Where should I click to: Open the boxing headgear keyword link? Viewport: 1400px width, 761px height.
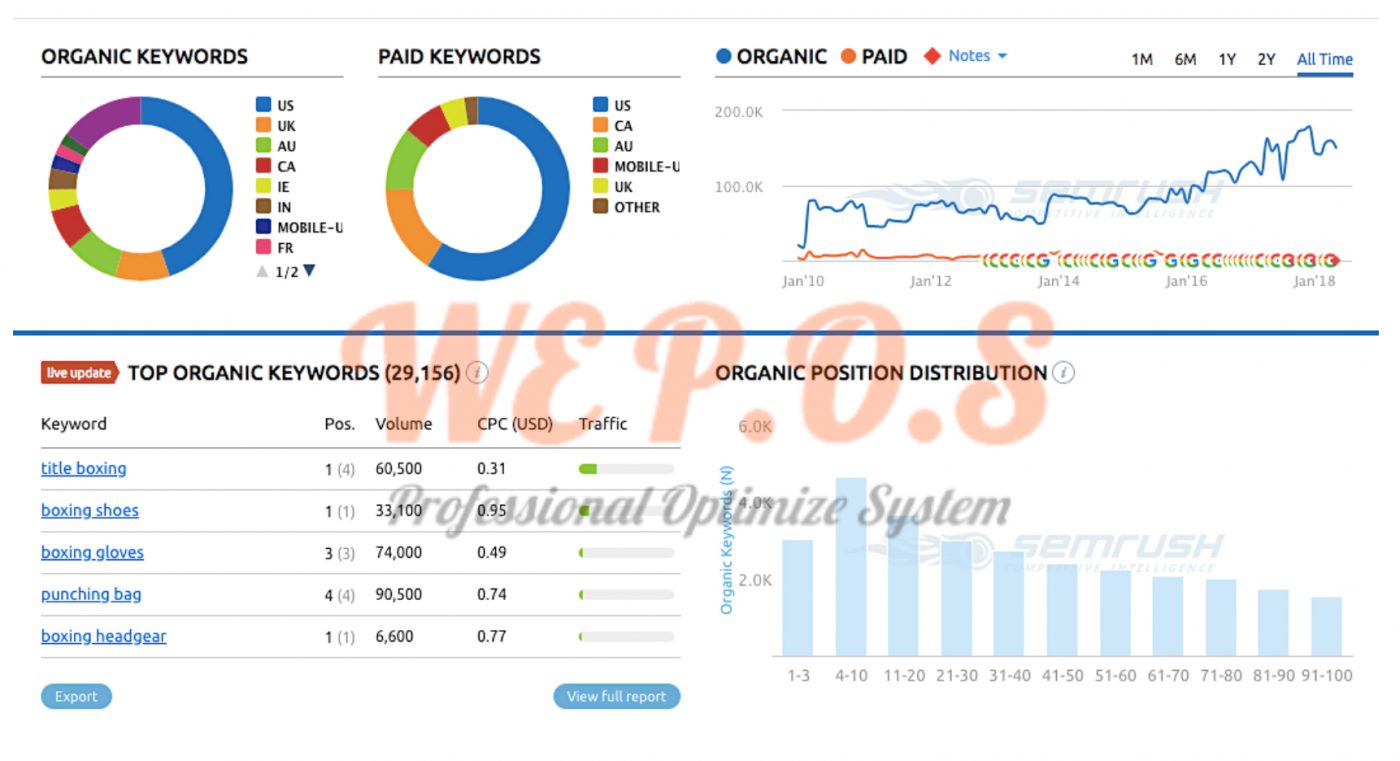coord(104,636)
